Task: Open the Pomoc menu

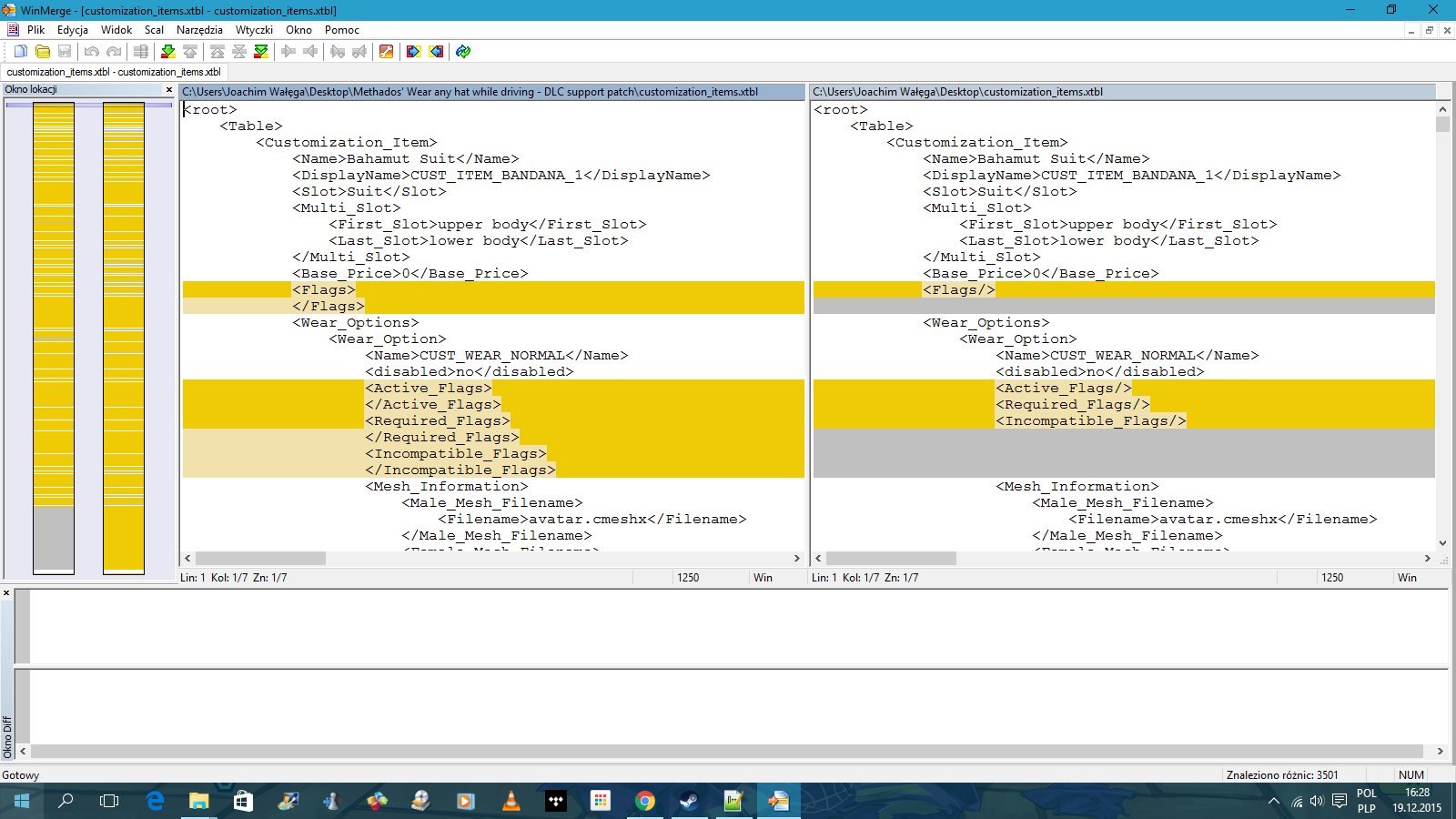Action: coord(342,30)
